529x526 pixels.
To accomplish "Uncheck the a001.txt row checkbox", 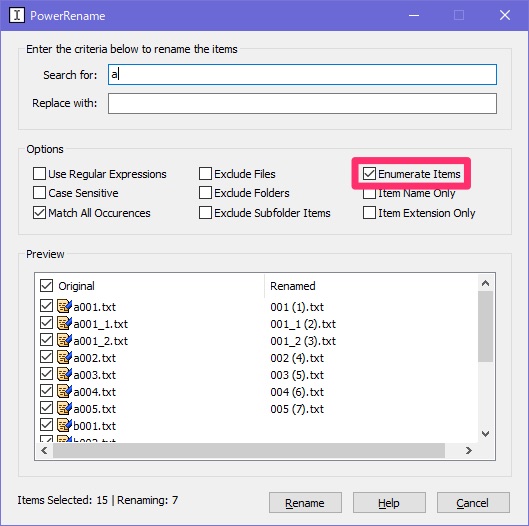I will (46, 306).
